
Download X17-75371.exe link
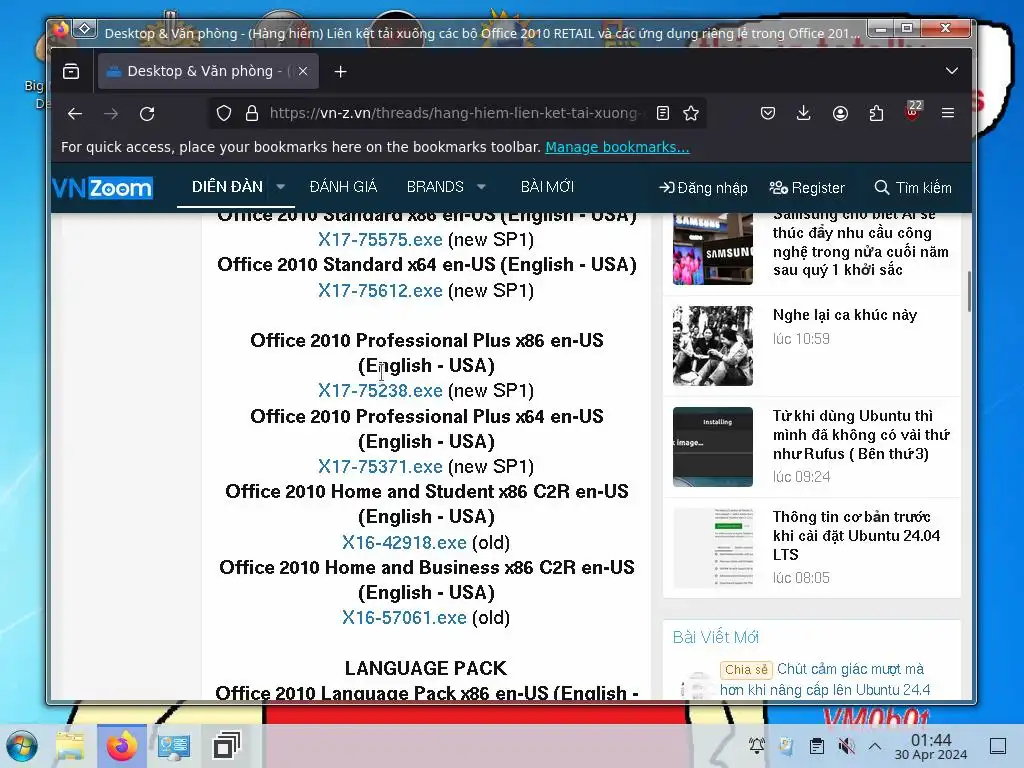380,467
